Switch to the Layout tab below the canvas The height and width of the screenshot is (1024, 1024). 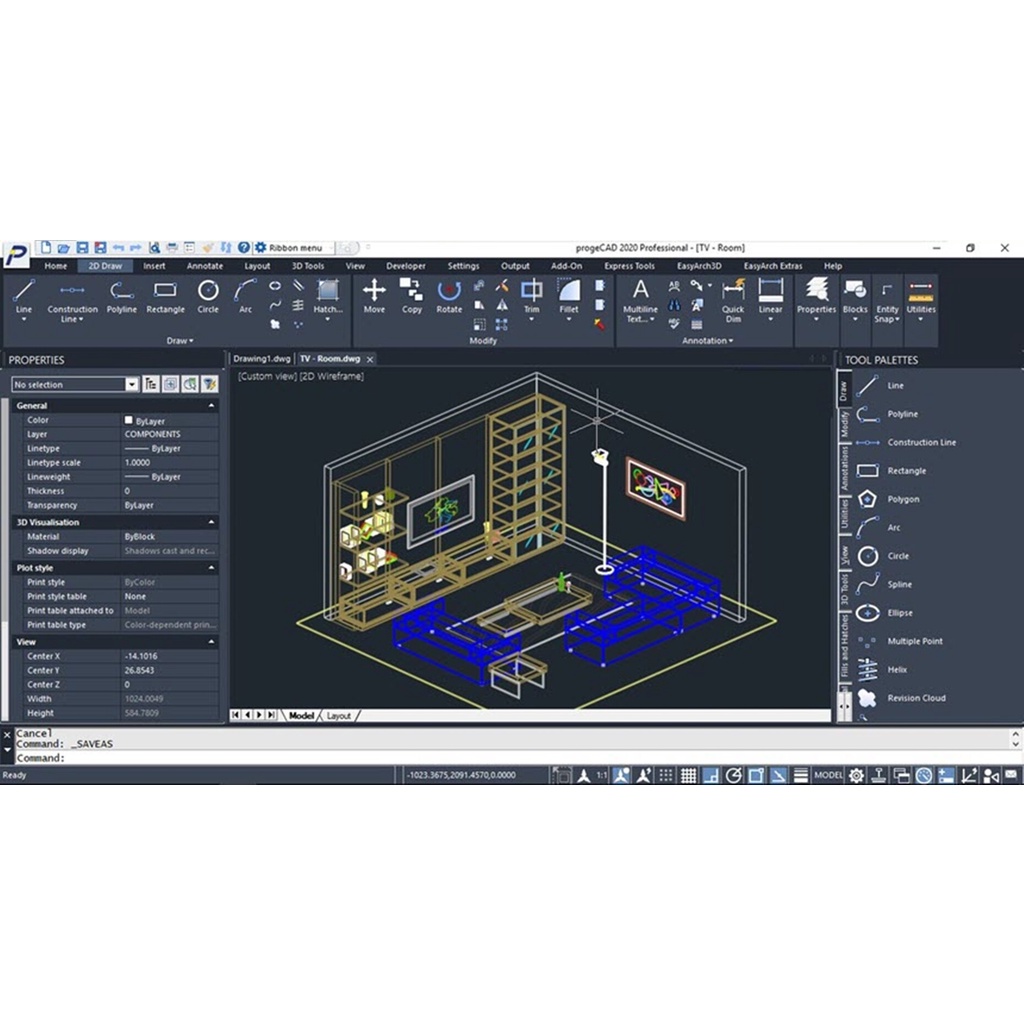339,716
